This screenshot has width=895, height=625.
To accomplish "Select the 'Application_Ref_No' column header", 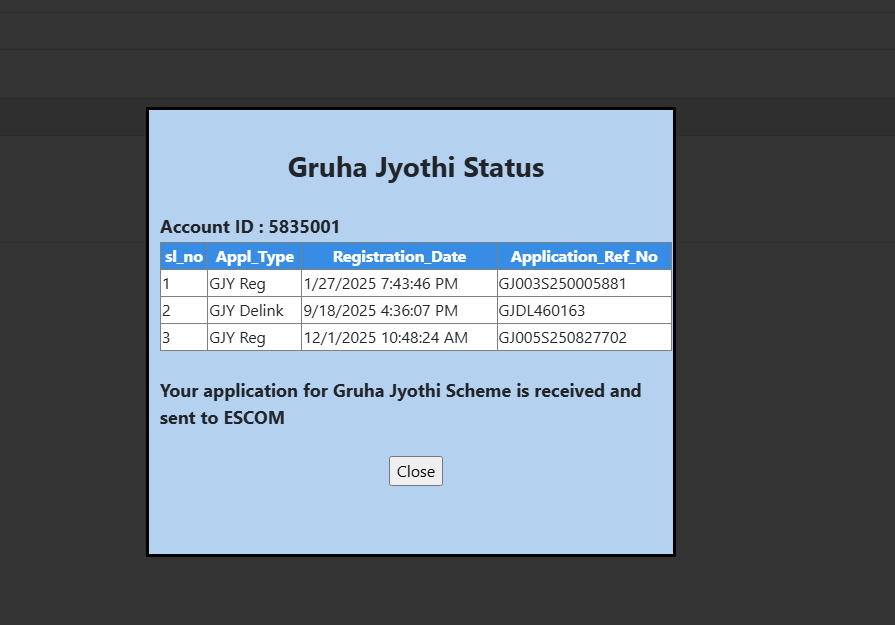I will (x=584, y=256).
